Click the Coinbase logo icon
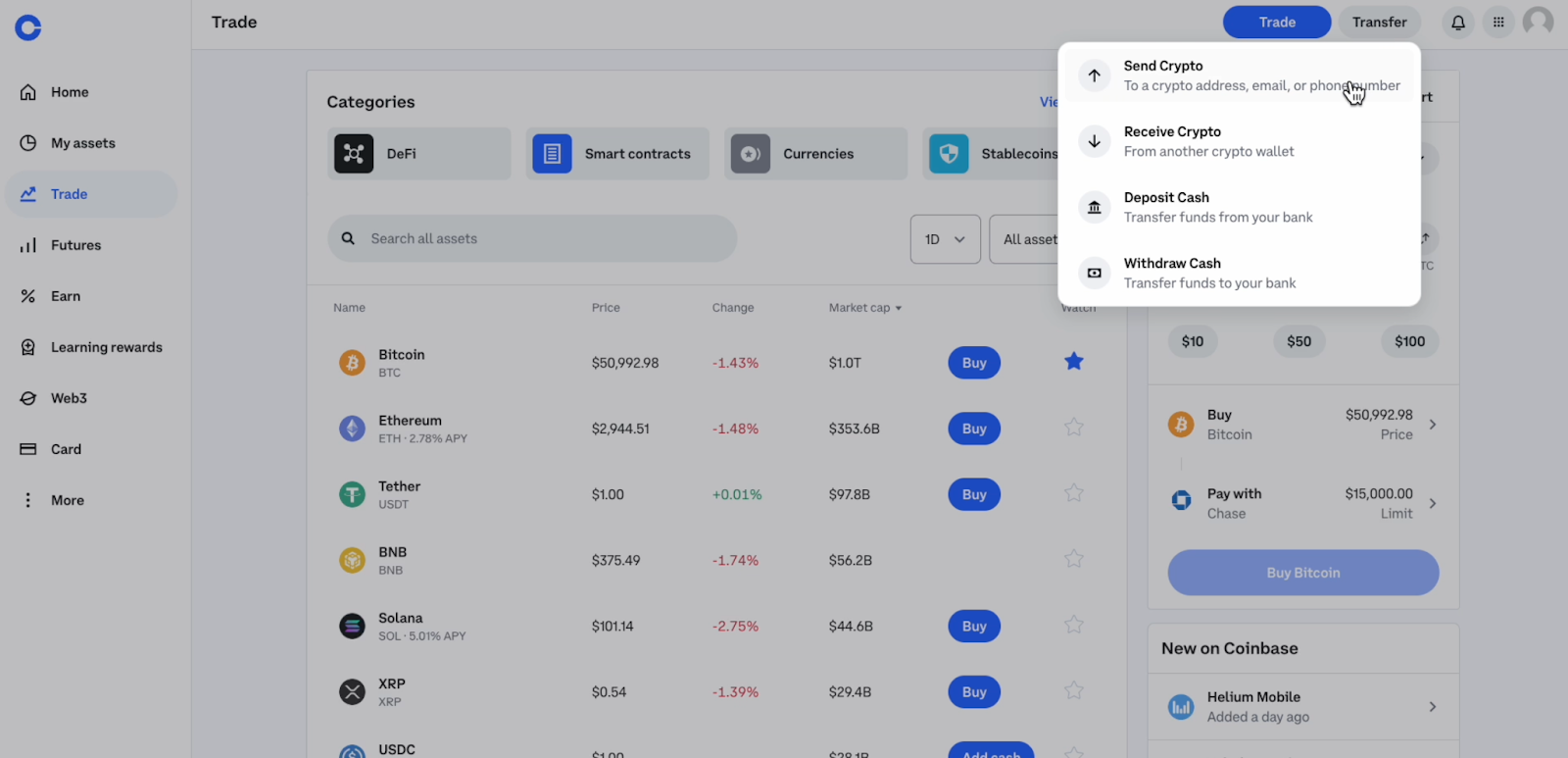 point(28,27)
